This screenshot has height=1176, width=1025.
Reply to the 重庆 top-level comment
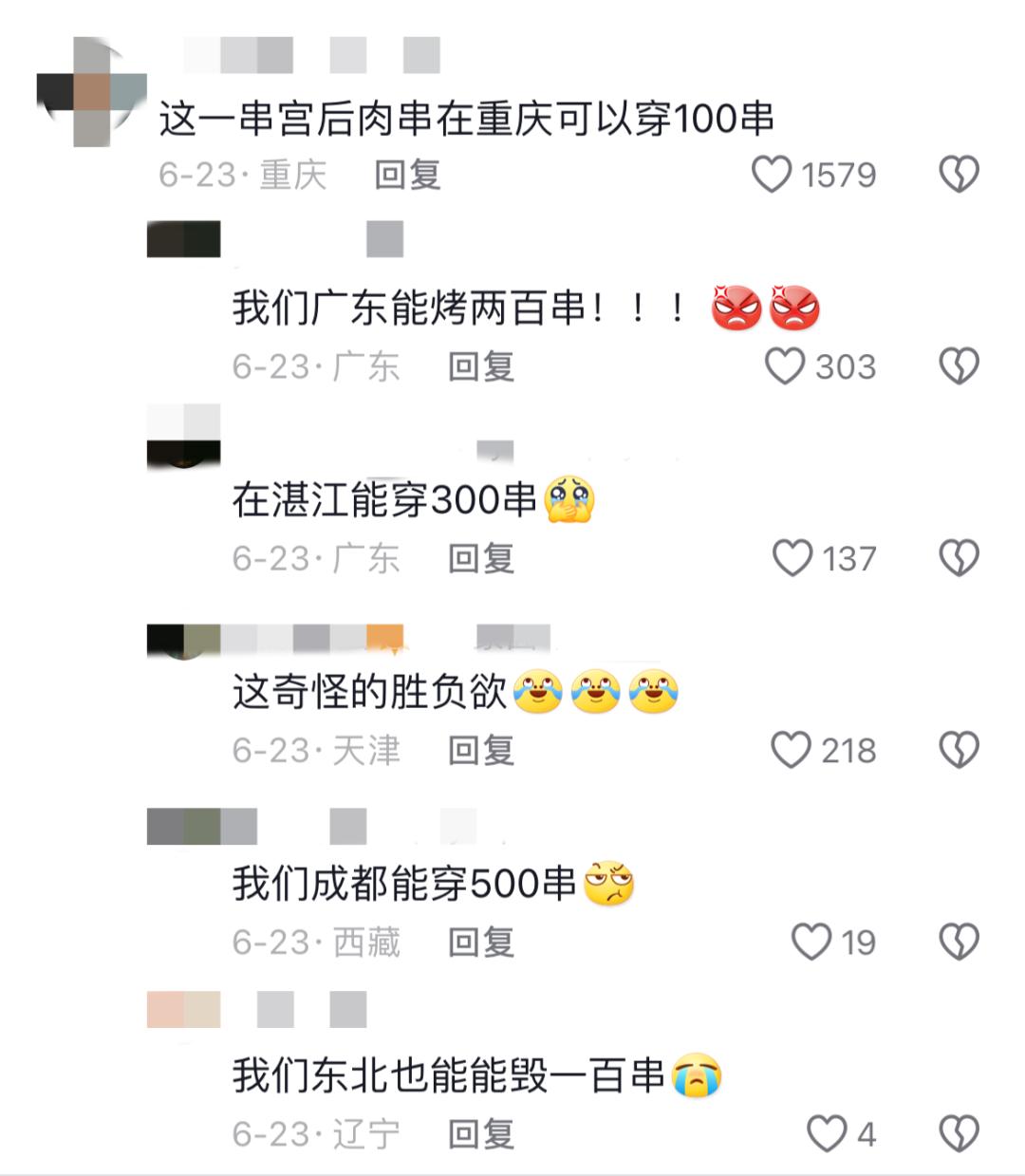tap(407, 176)
